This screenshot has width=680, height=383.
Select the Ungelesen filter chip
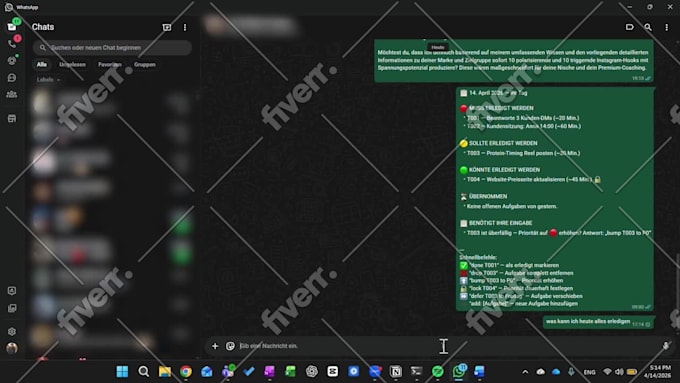[x=72, y=65]
